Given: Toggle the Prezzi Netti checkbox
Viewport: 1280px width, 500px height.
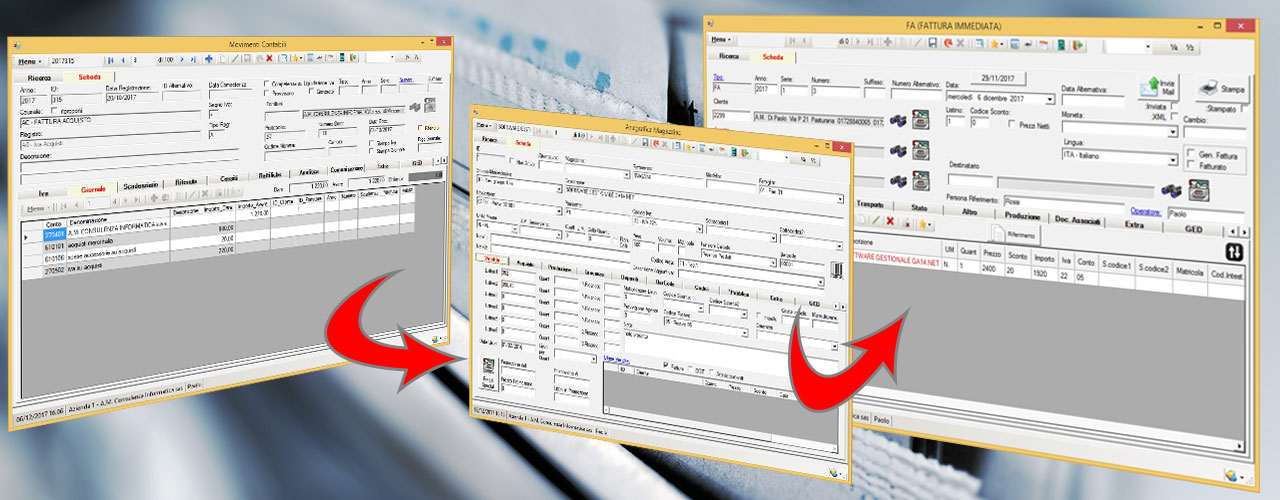Looking at the screenshot, I should 1013,125.
